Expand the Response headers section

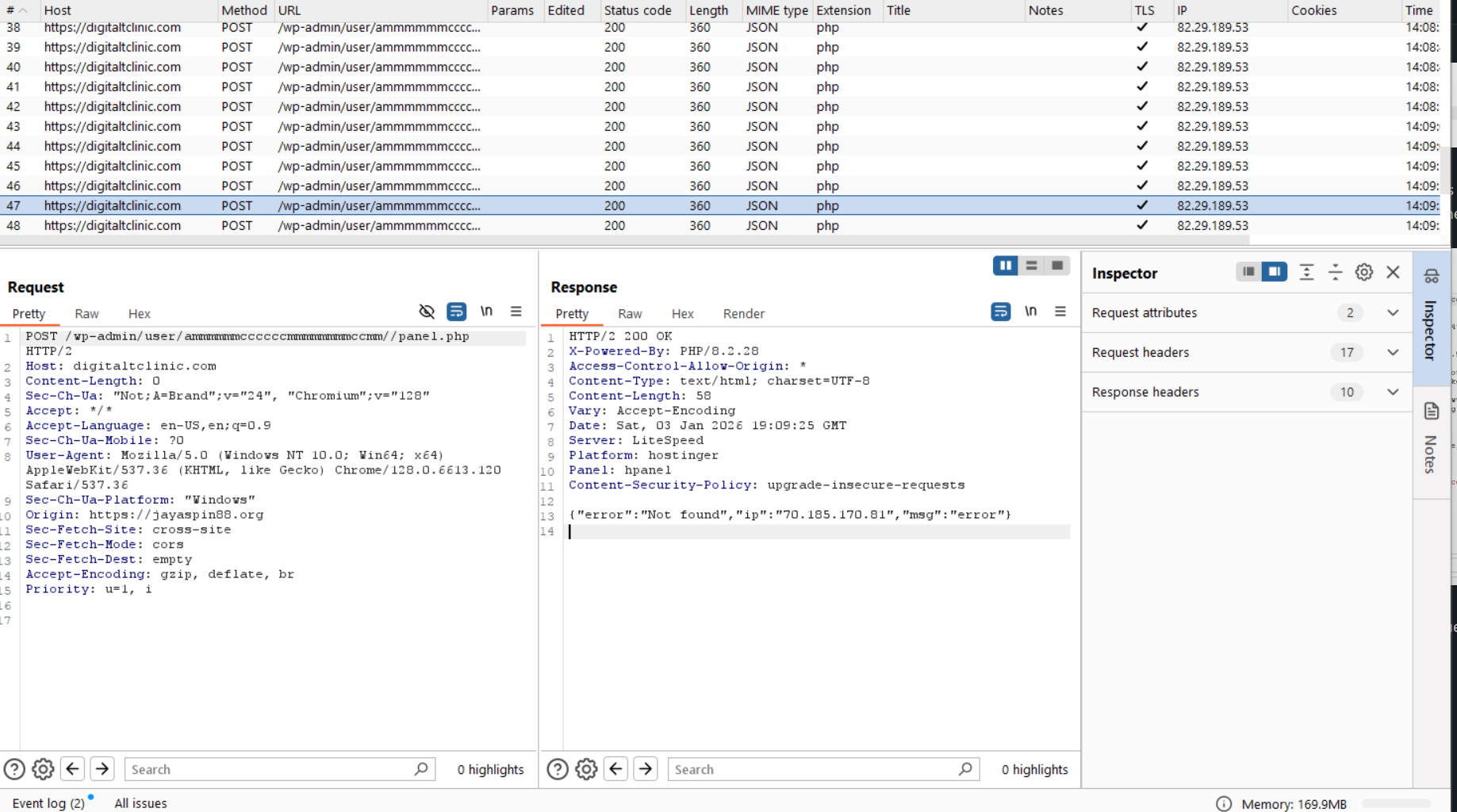pos(1392,392)
